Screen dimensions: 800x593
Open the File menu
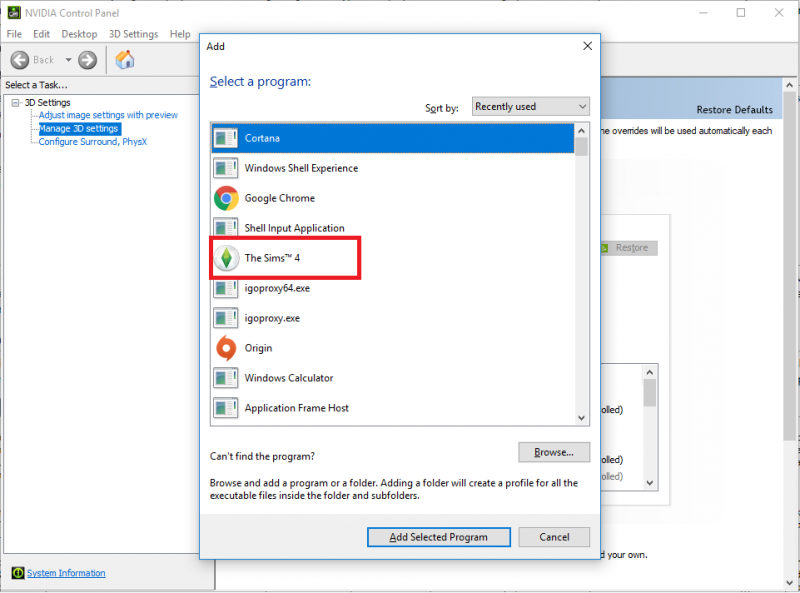pyautogui.click(x=14, y=34)
